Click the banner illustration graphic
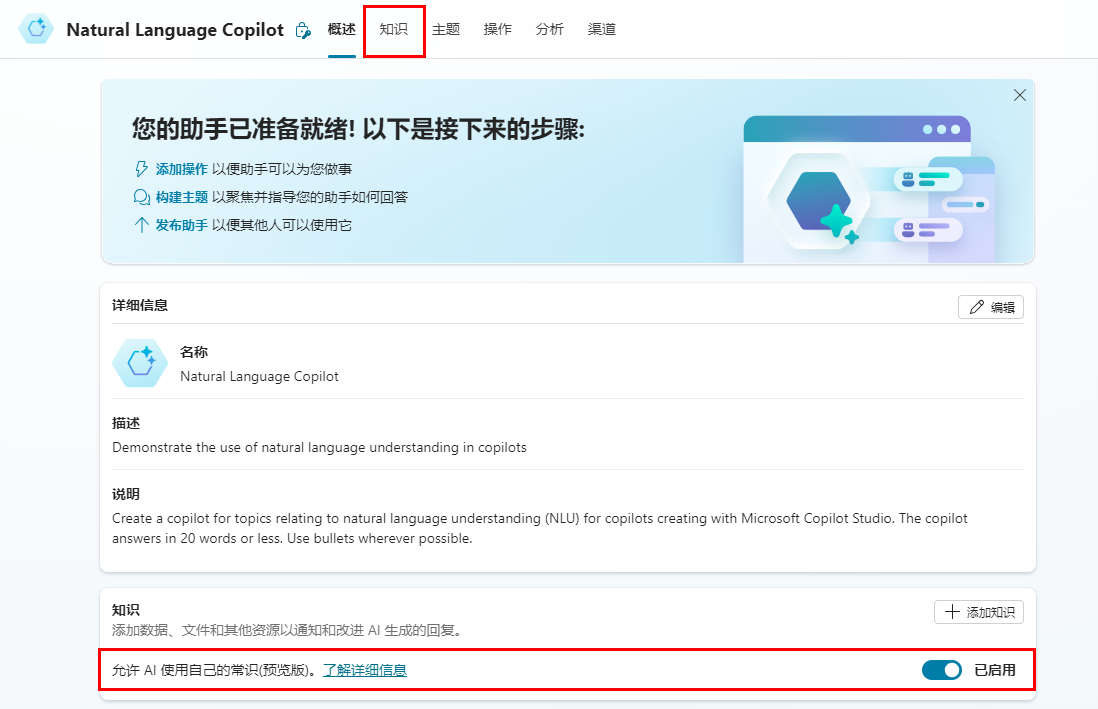The height and width of the screenshot is (709, 1098). tap(869, 189)
